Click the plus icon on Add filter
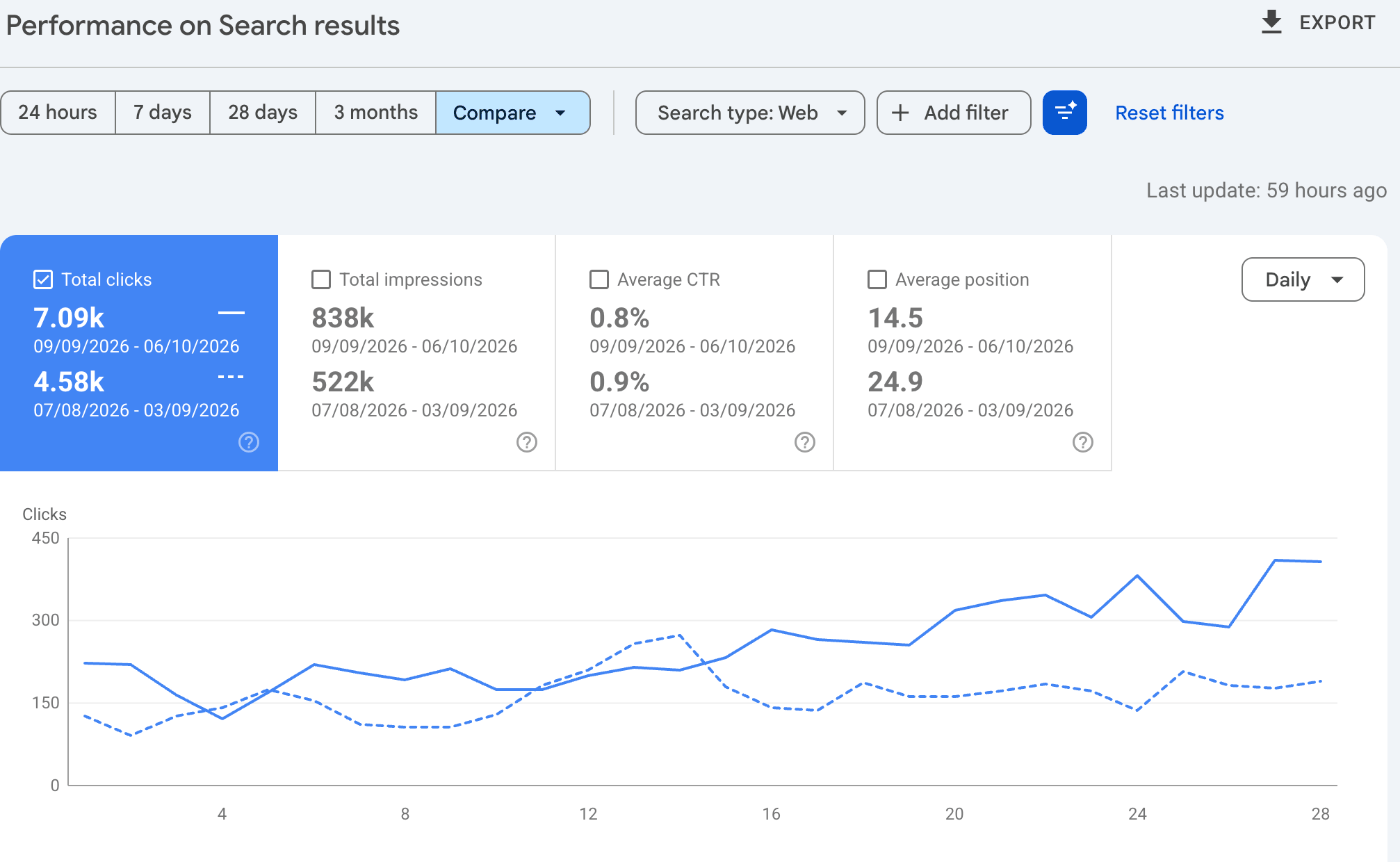The height and width of the screenshot is (862, 1400). (900, 113)
